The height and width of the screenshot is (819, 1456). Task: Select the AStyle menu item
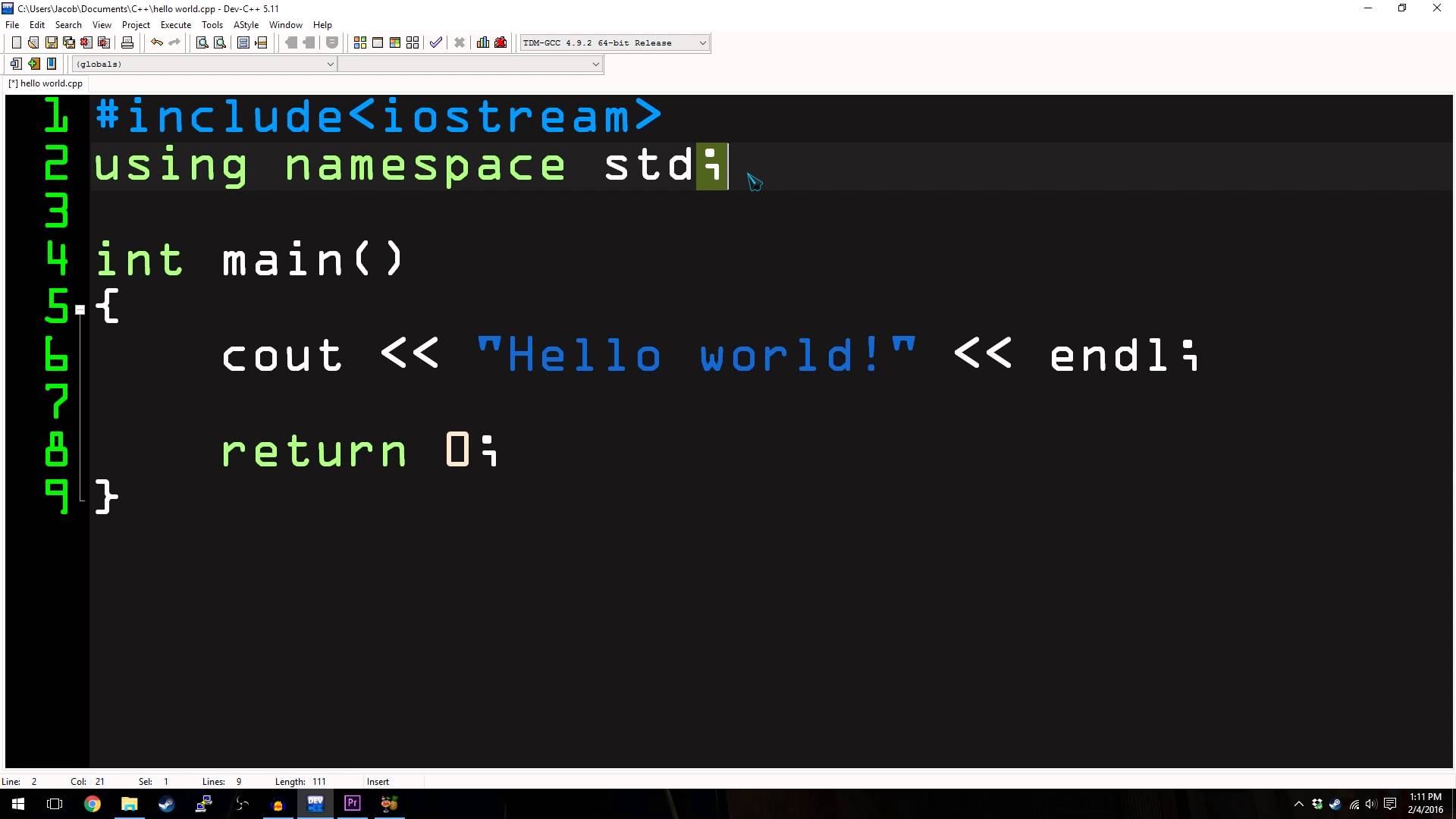246,24
